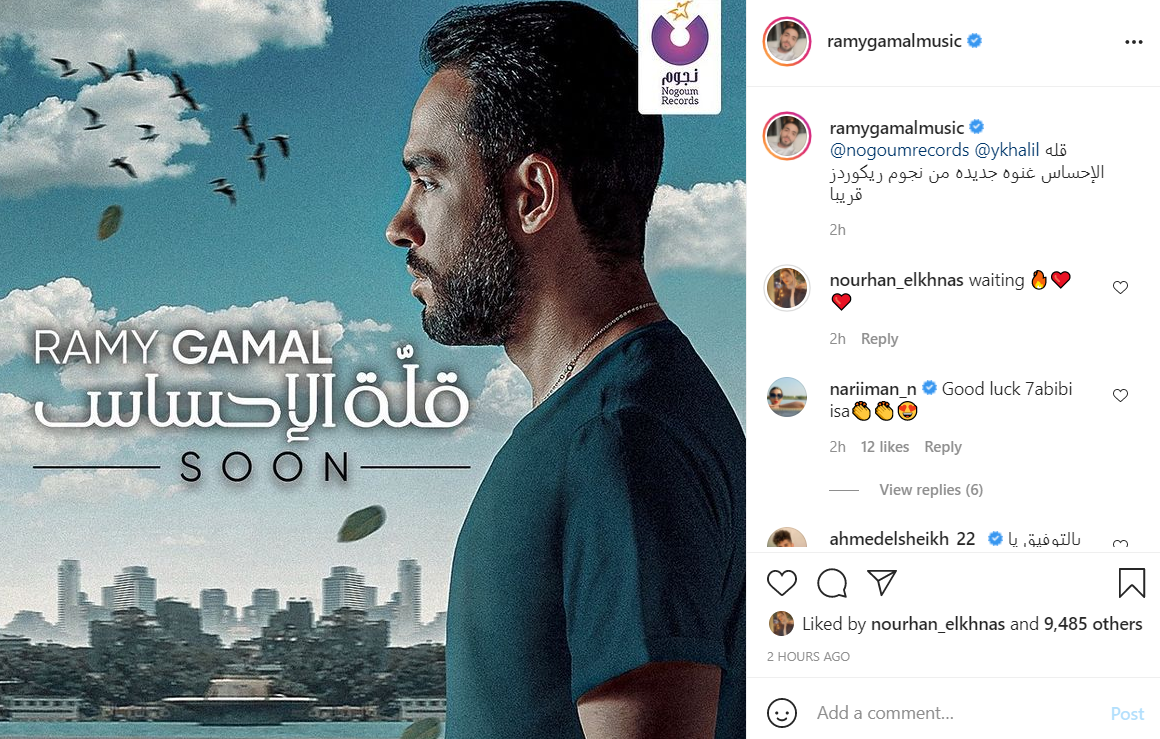This screenshot has width=1160, height=739.
Task: Share the post via paper plane icon
Action: point(882,583)
